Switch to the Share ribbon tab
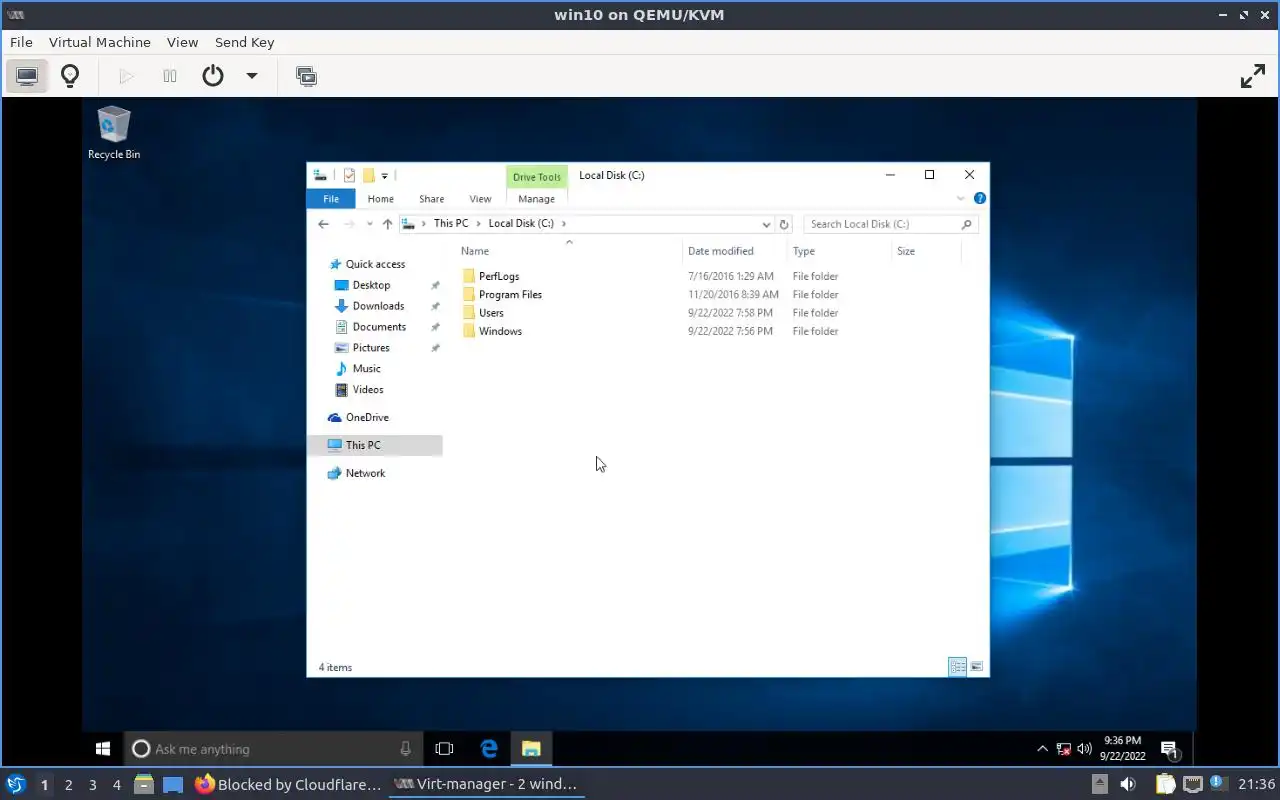This screenshot has width=1280, height=800. pyautogui.click(x=432, y=199)
